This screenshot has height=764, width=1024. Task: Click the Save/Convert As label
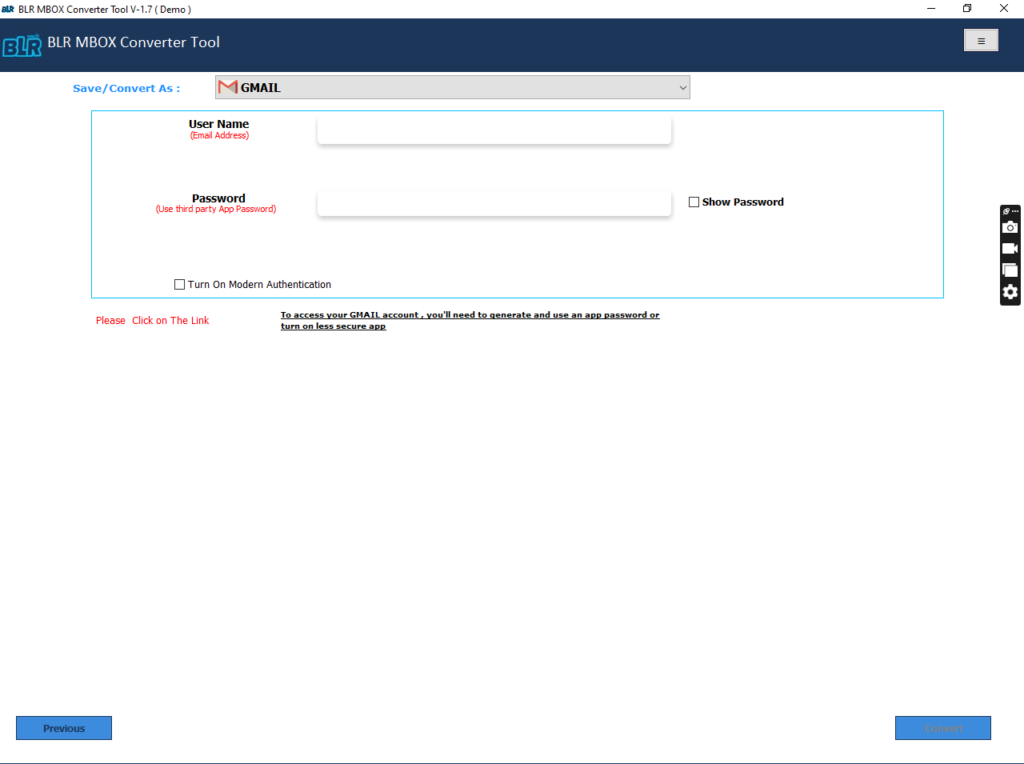[126, 88]
